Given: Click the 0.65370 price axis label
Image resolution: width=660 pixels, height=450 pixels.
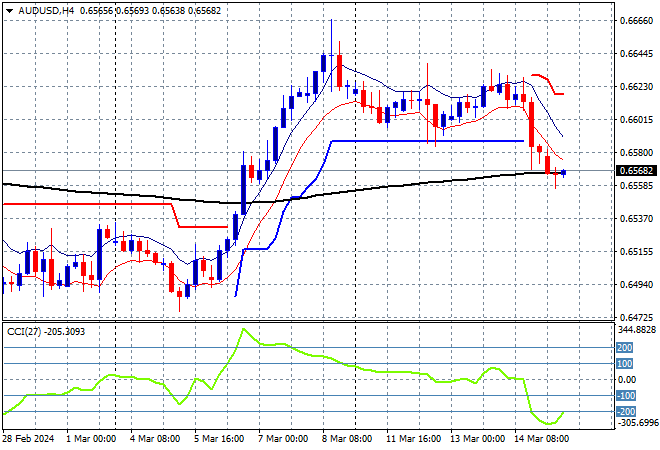Looking at the screenshot, I should (x=636, y=218).
